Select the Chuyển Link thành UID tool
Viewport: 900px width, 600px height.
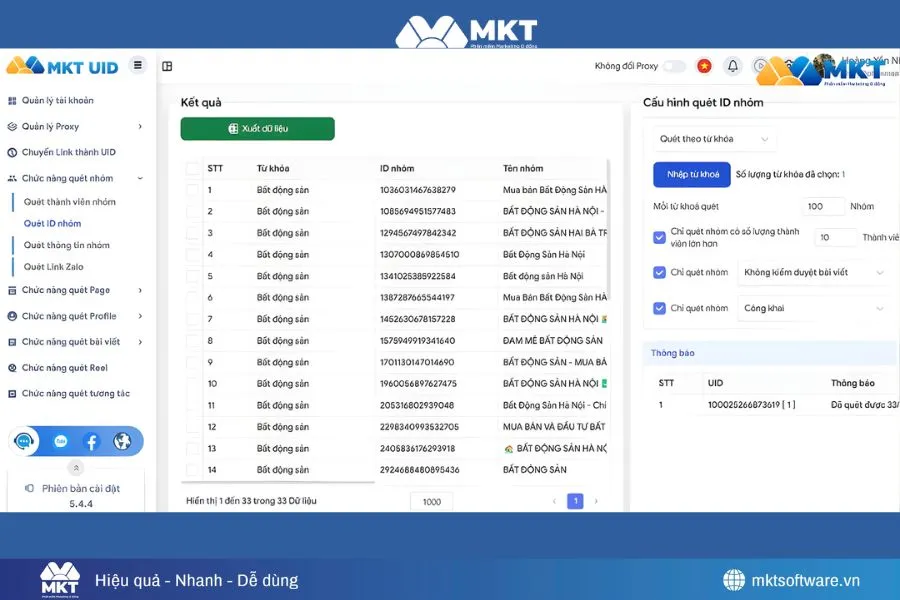(x=66, y=152)
